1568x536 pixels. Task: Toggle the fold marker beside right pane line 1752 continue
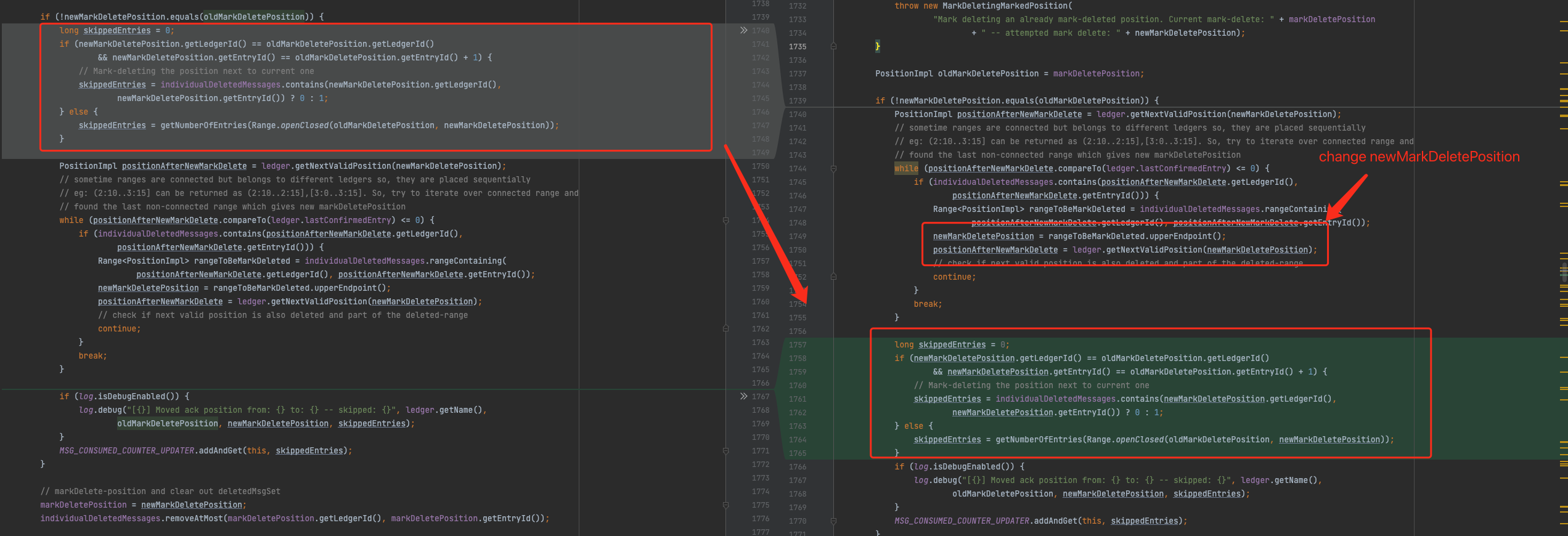(x=833, y=277)
